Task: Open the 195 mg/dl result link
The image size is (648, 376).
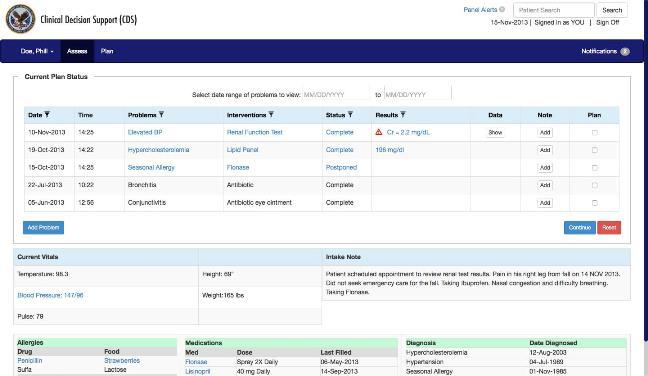Action: pyautogui.click(x=390, y=150)
